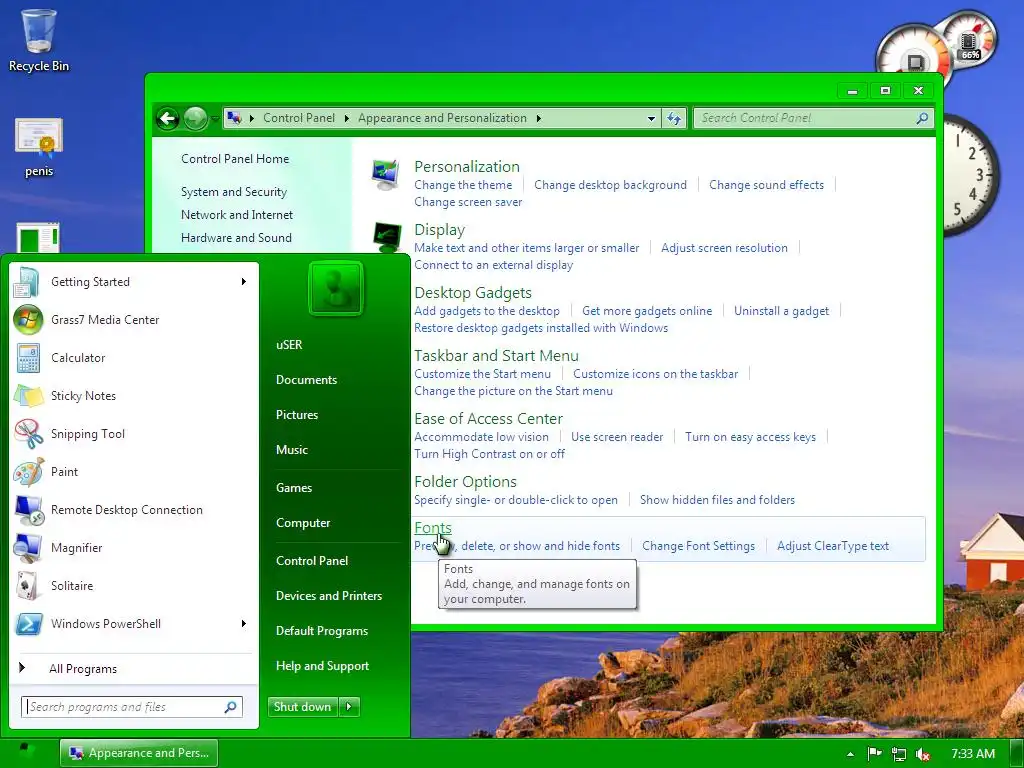Click in Search programs and files box

click(x=133, y=707)
